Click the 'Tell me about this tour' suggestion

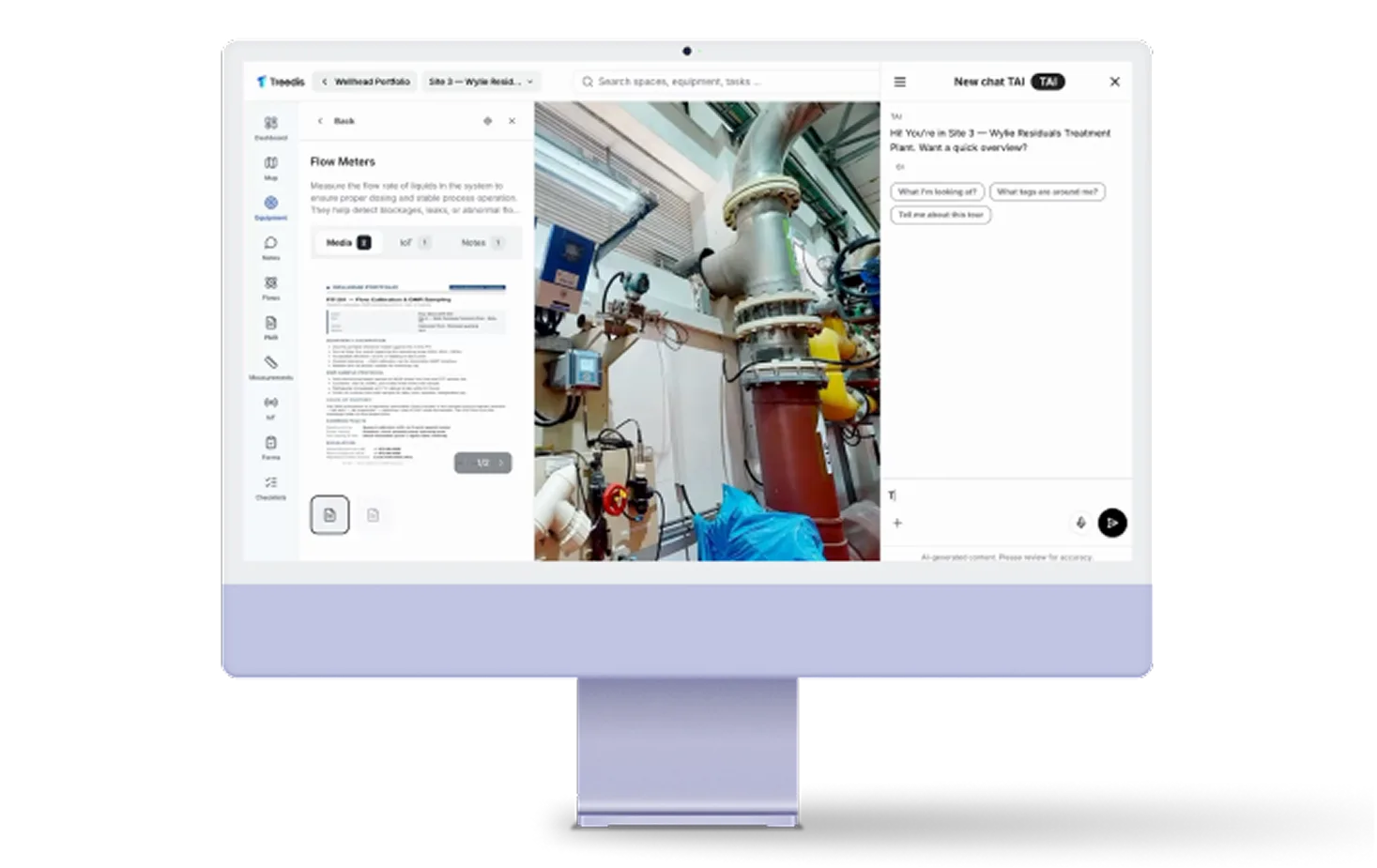pyautogui.click(x=941, y=215)
